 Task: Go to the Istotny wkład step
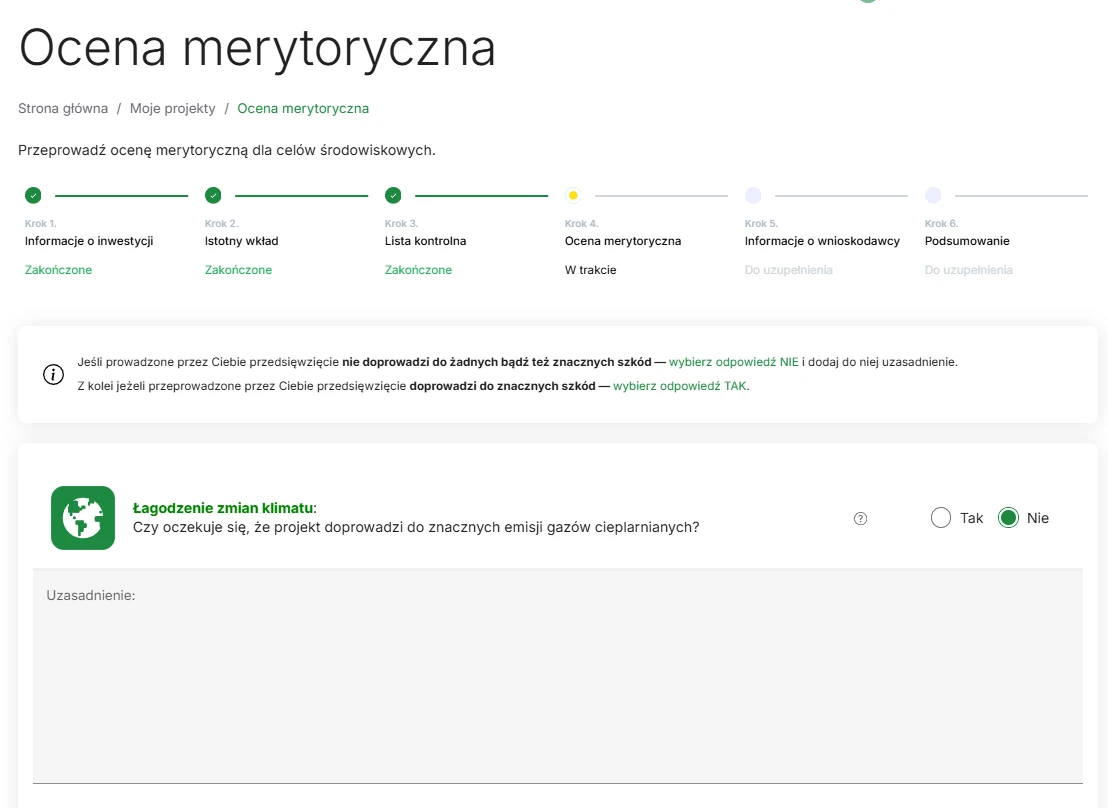coord(241,241)
